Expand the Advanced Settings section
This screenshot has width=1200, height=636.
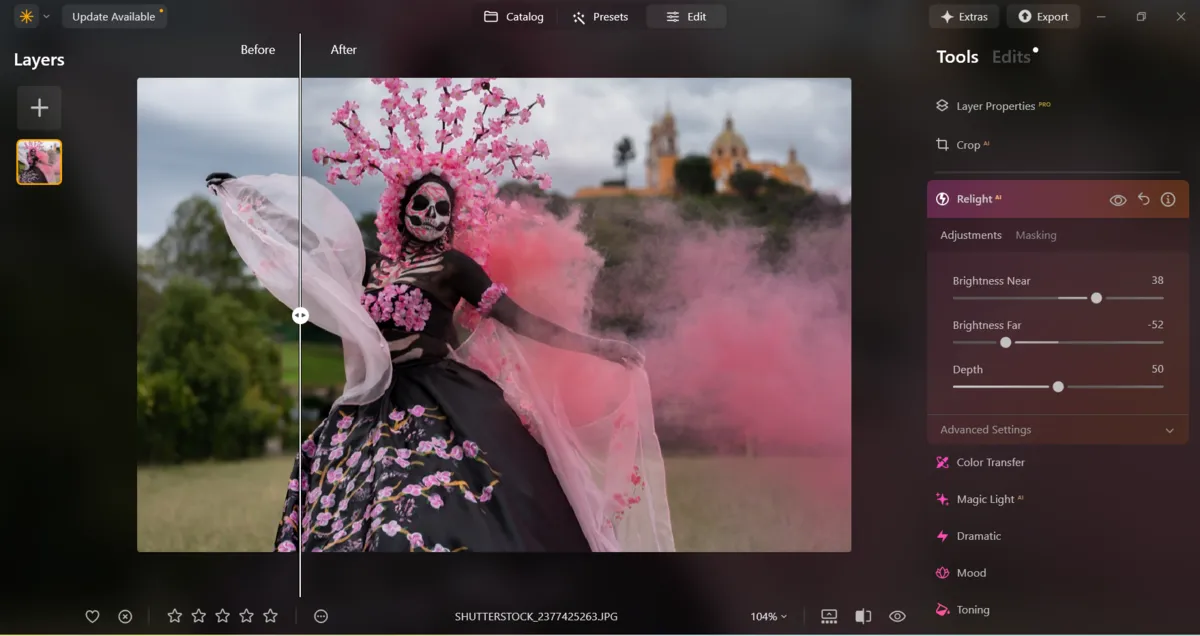[x=1056, y=429]
